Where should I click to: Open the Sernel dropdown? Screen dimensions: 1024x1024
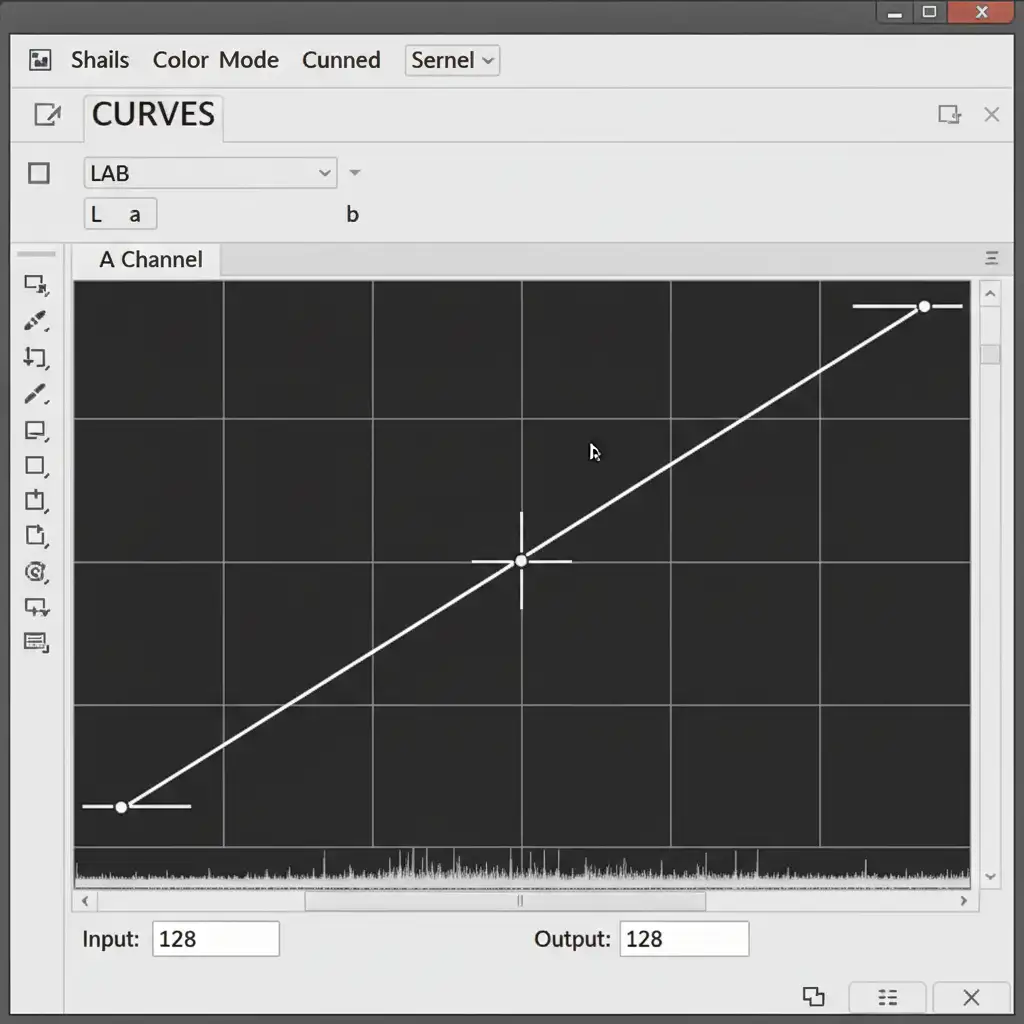tap(452, 60)
